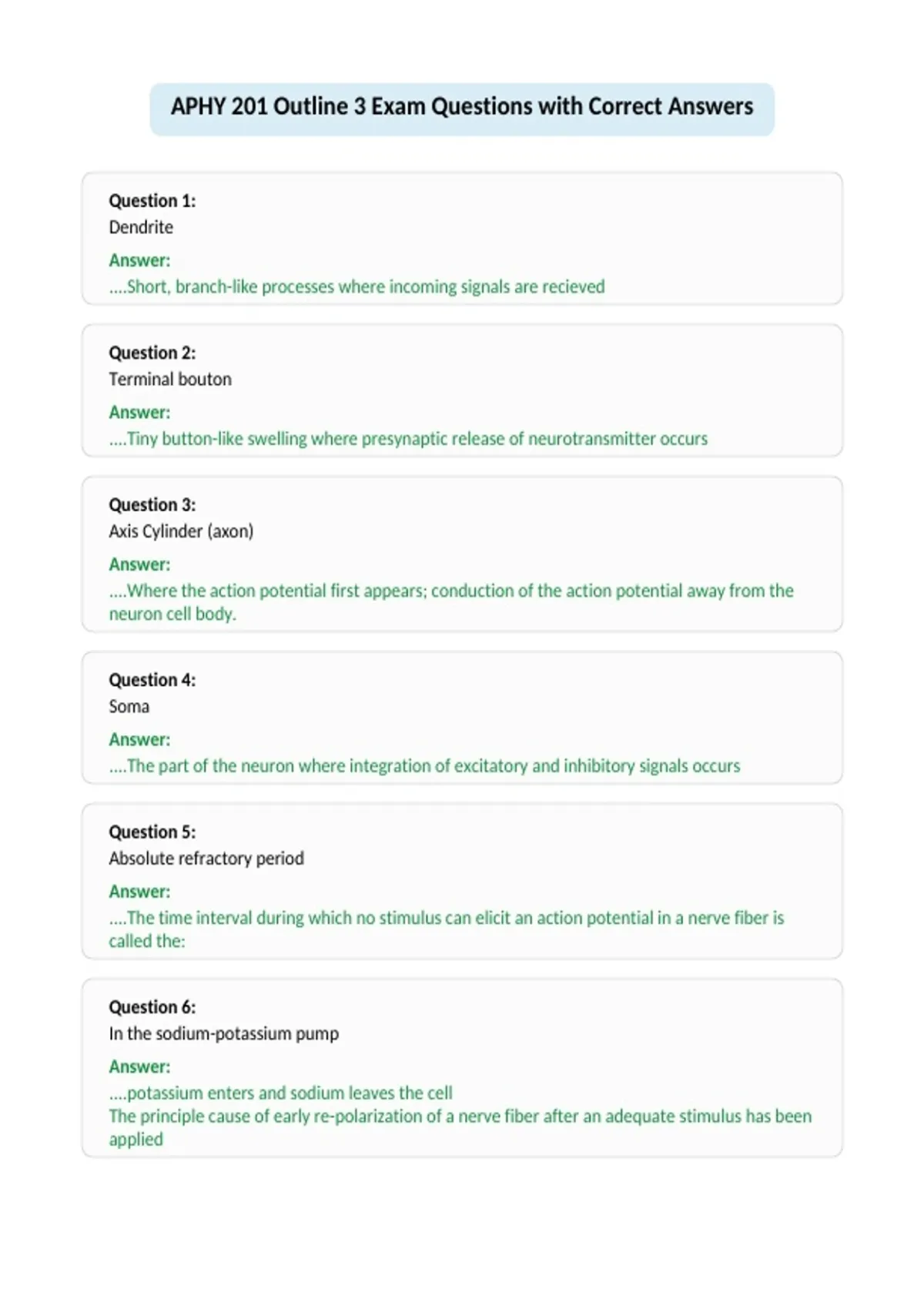
Task: Click the Answer label under Question 5
Action: (139, 892)
